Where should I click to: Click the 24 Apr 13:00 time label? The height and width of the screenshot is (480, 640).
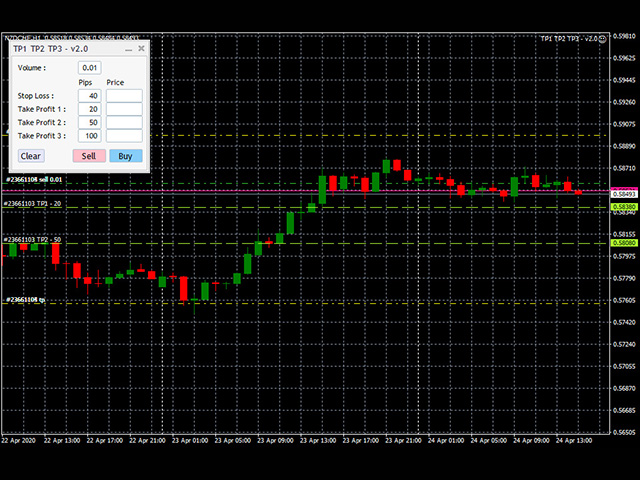click(574, 441)
